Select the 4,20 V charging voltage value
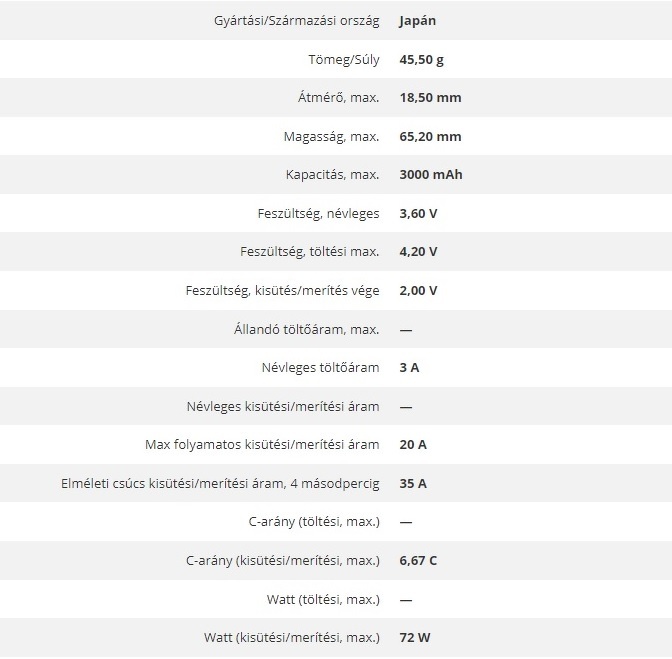This screenshot has width=672, height=659. pyautogui.click(x=418, y=251)
